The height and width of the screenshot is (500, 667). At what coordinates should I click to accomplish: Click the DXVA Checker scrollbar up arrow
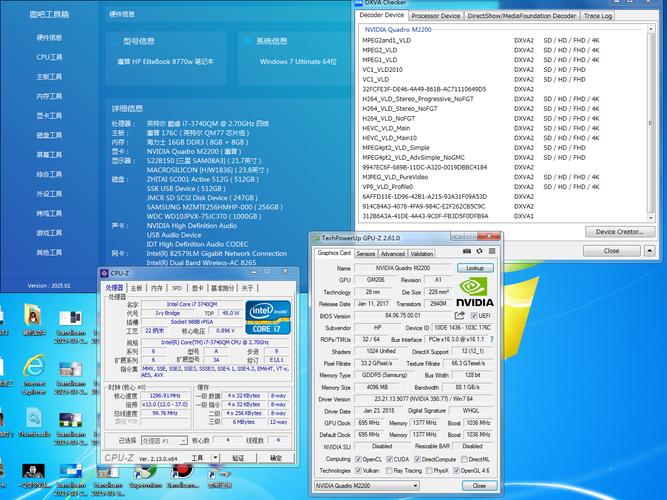coord(651,29)
